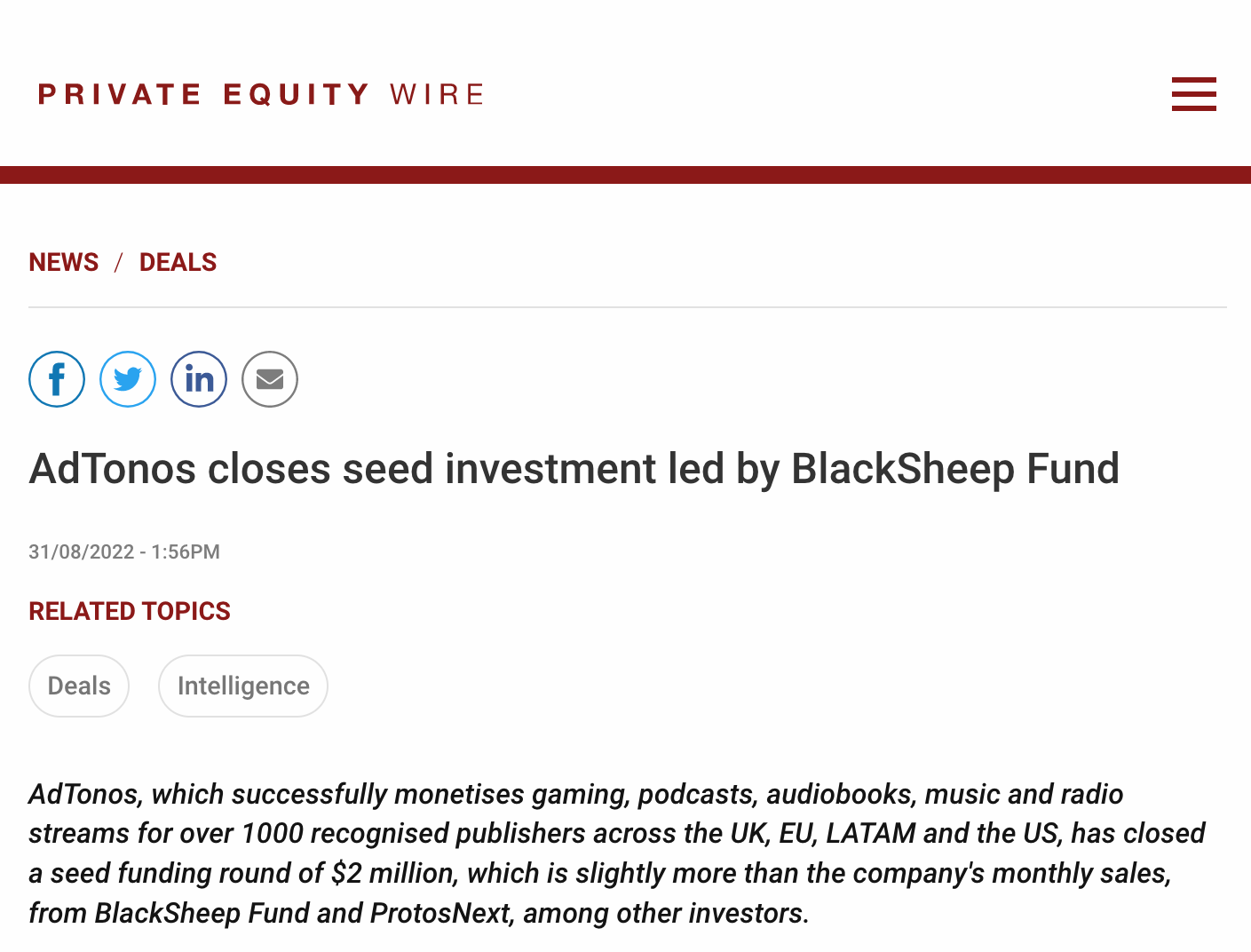
Task: Click the AdTonos article headline
Action: 574,468
